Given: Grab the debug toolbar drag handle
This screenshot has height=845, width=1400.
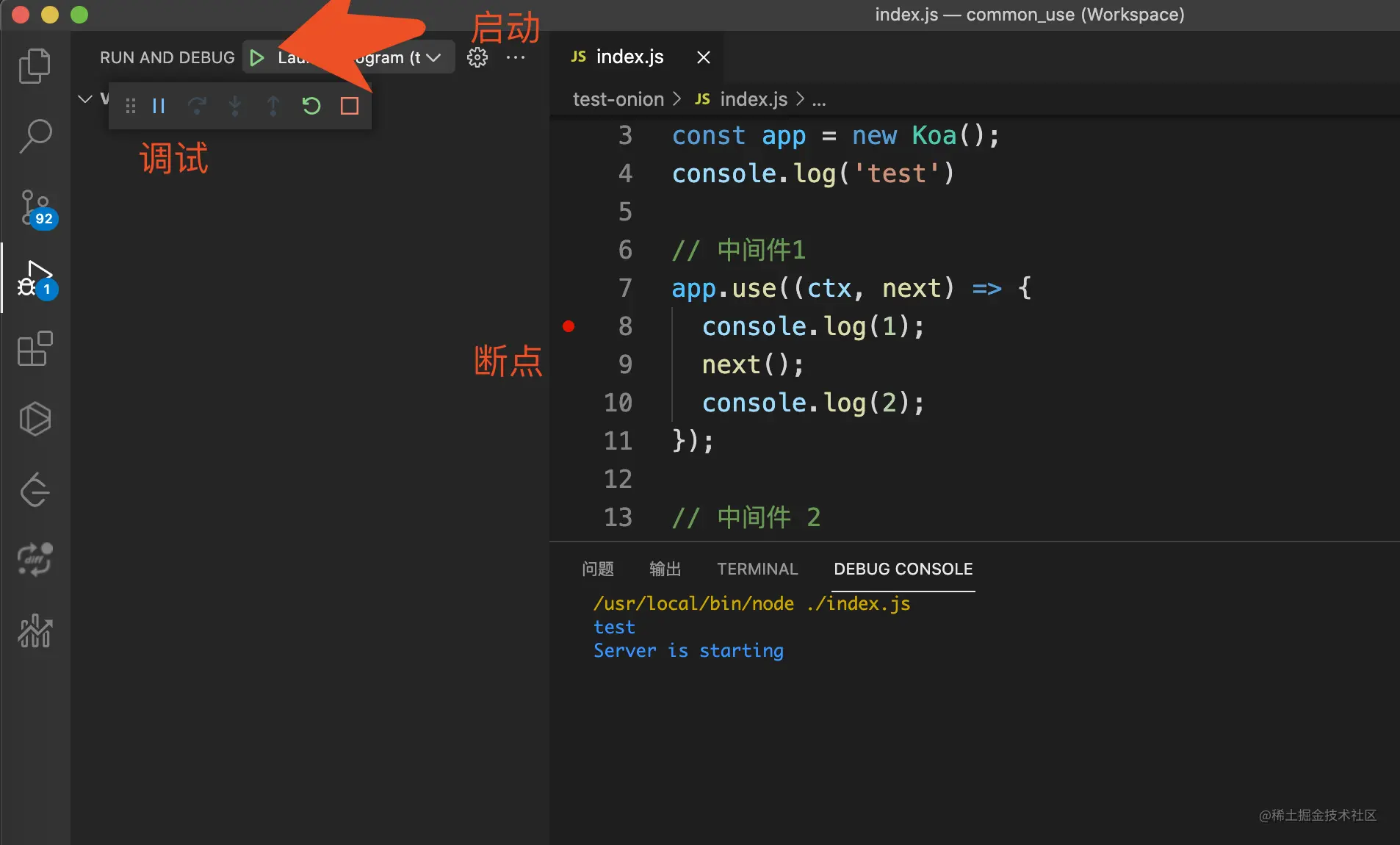Looking at the screenshot, I should pos(131,107).
